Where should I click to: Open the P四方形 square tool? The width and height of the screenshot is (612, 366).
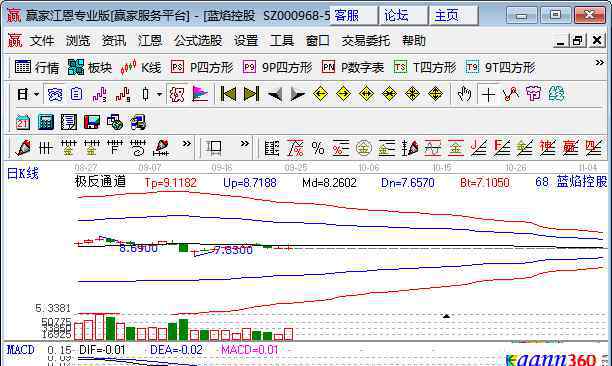202,68
